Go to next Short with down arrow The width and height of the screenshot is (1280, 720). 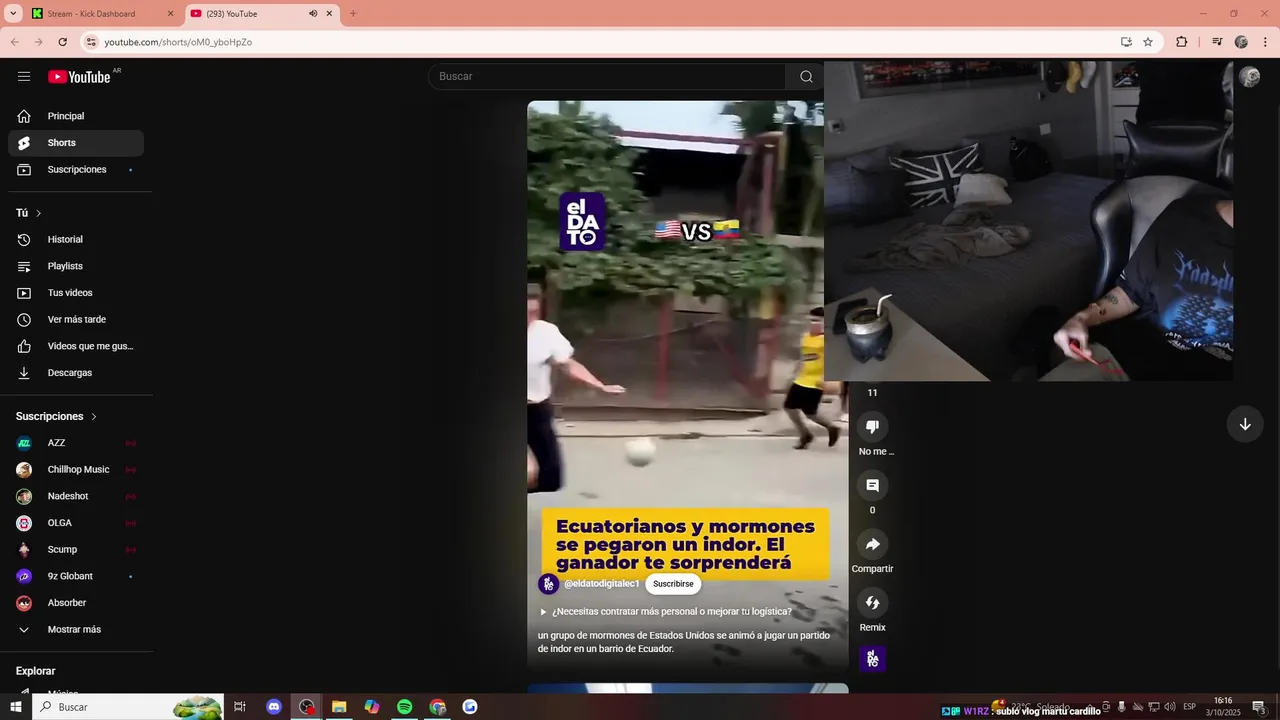coord(1245,424)
